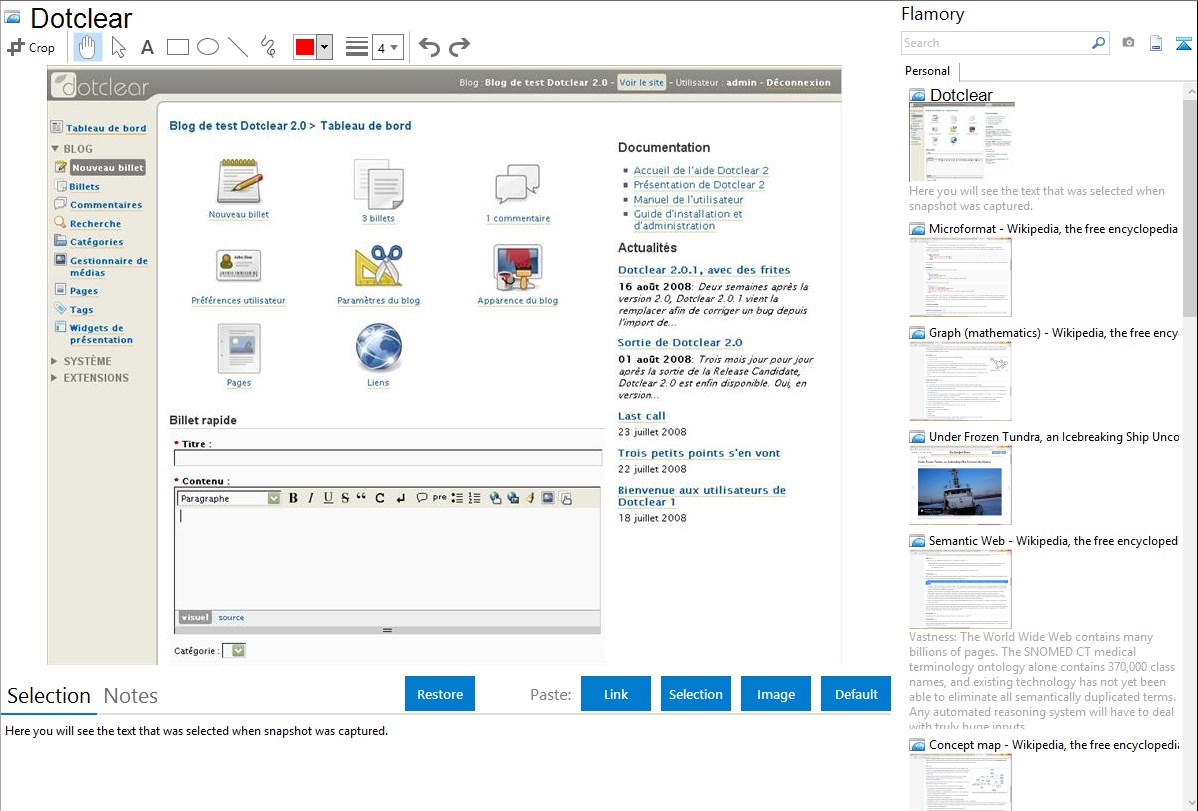Click the Paste Selection button
1198x811 pixels.
tap(695, 694)
